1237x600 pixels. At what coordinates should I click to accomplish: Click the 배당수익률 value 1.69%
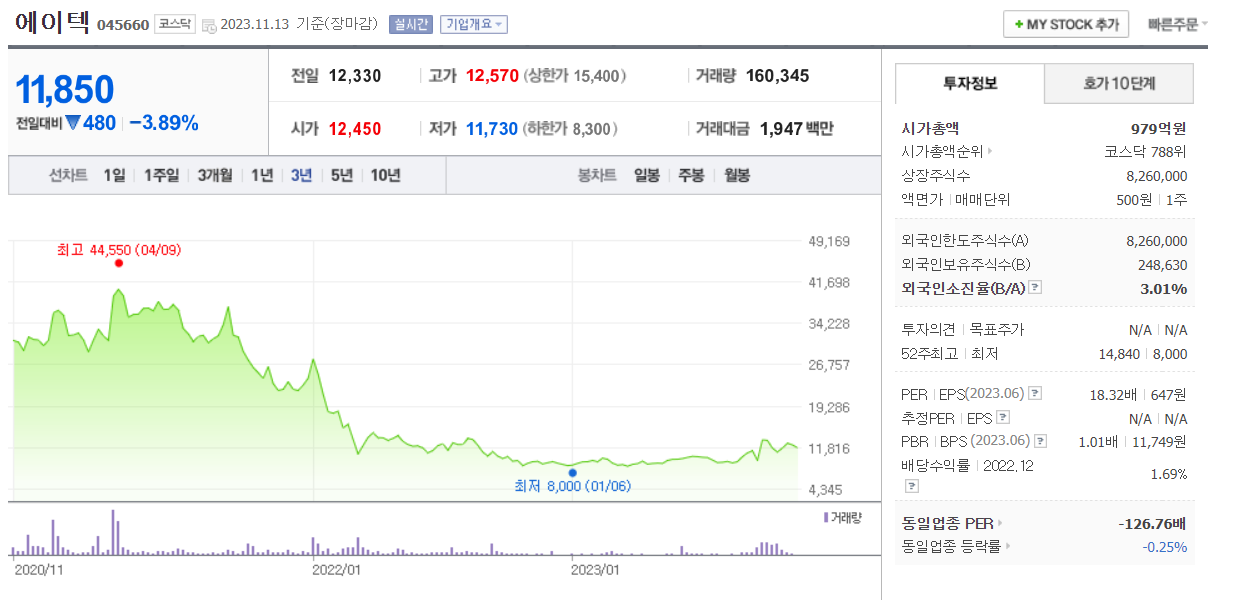tap(1169, 474)
